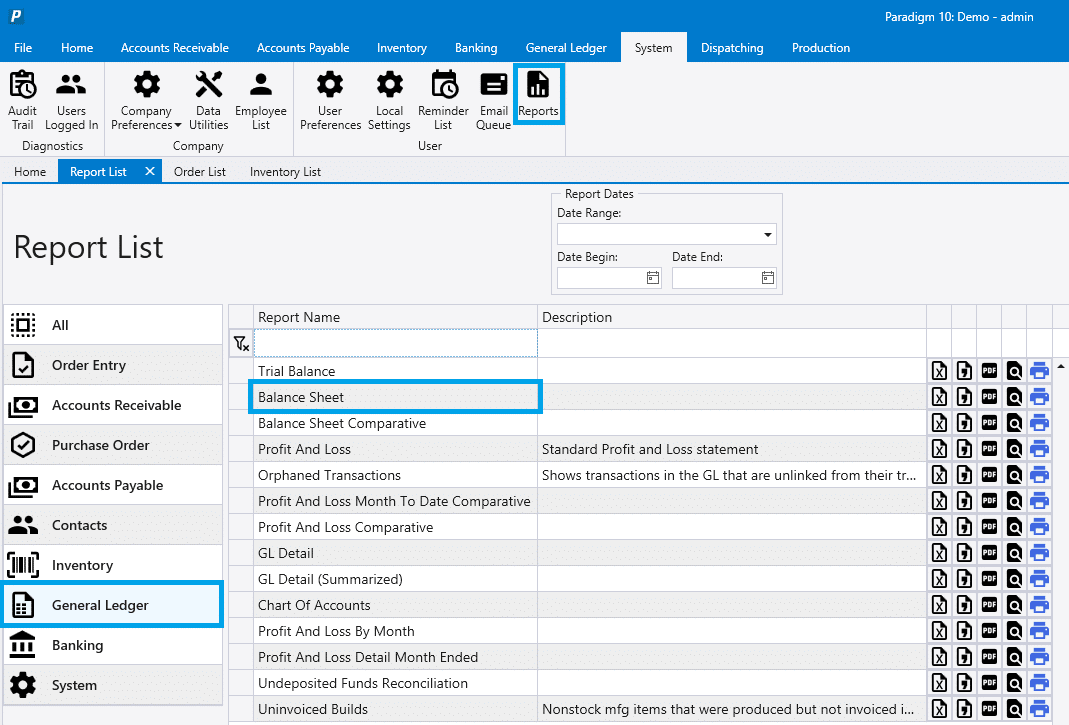This screenshot has width=1069, height=725.
Task: Open User Preferences
Action: [x=330, y=97]
